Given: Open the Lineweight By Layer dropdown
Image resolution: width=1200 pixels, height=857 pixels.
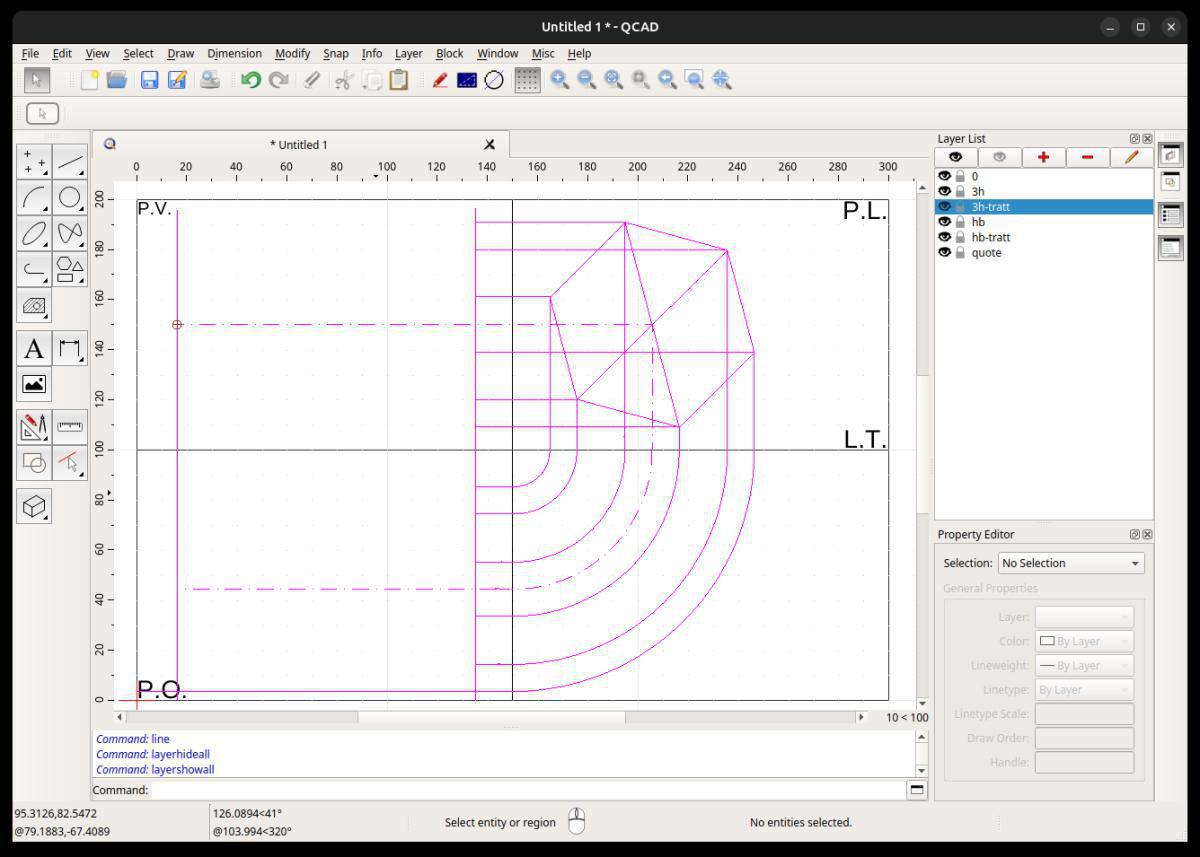Looking at the screenshot, I should [1083, 665].
